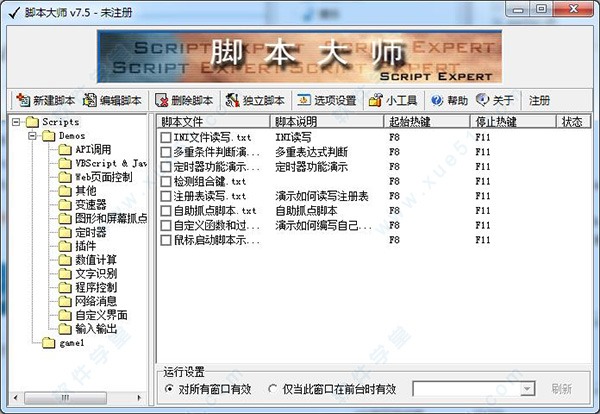Screen dimensions: 600x414
Task: Check the 自助抓点脚本.txt checkbox
Action: (x=166, y=211)
